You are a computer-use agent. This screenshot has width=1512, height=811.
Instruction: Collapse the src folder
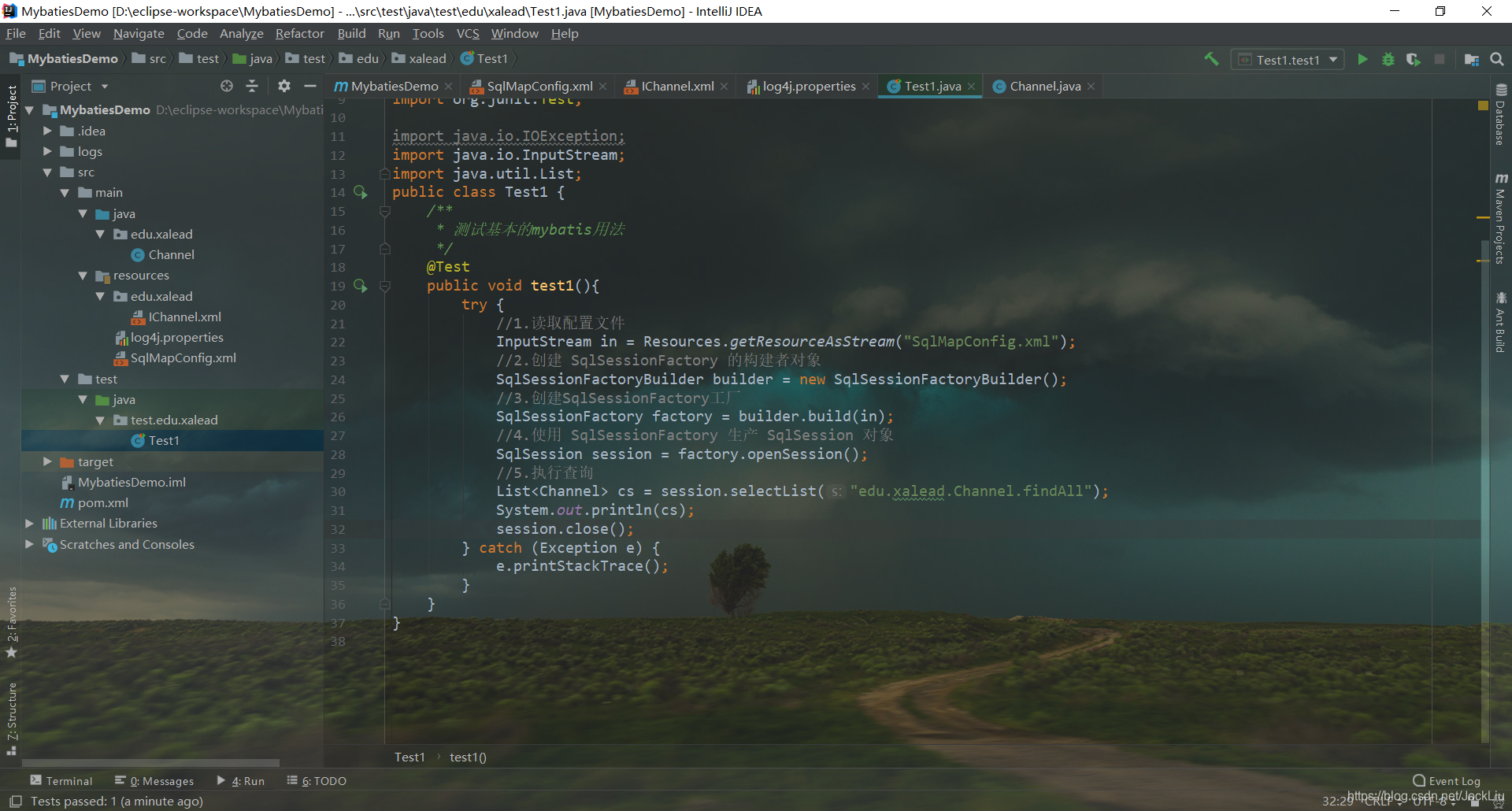[x=47, y=172]
